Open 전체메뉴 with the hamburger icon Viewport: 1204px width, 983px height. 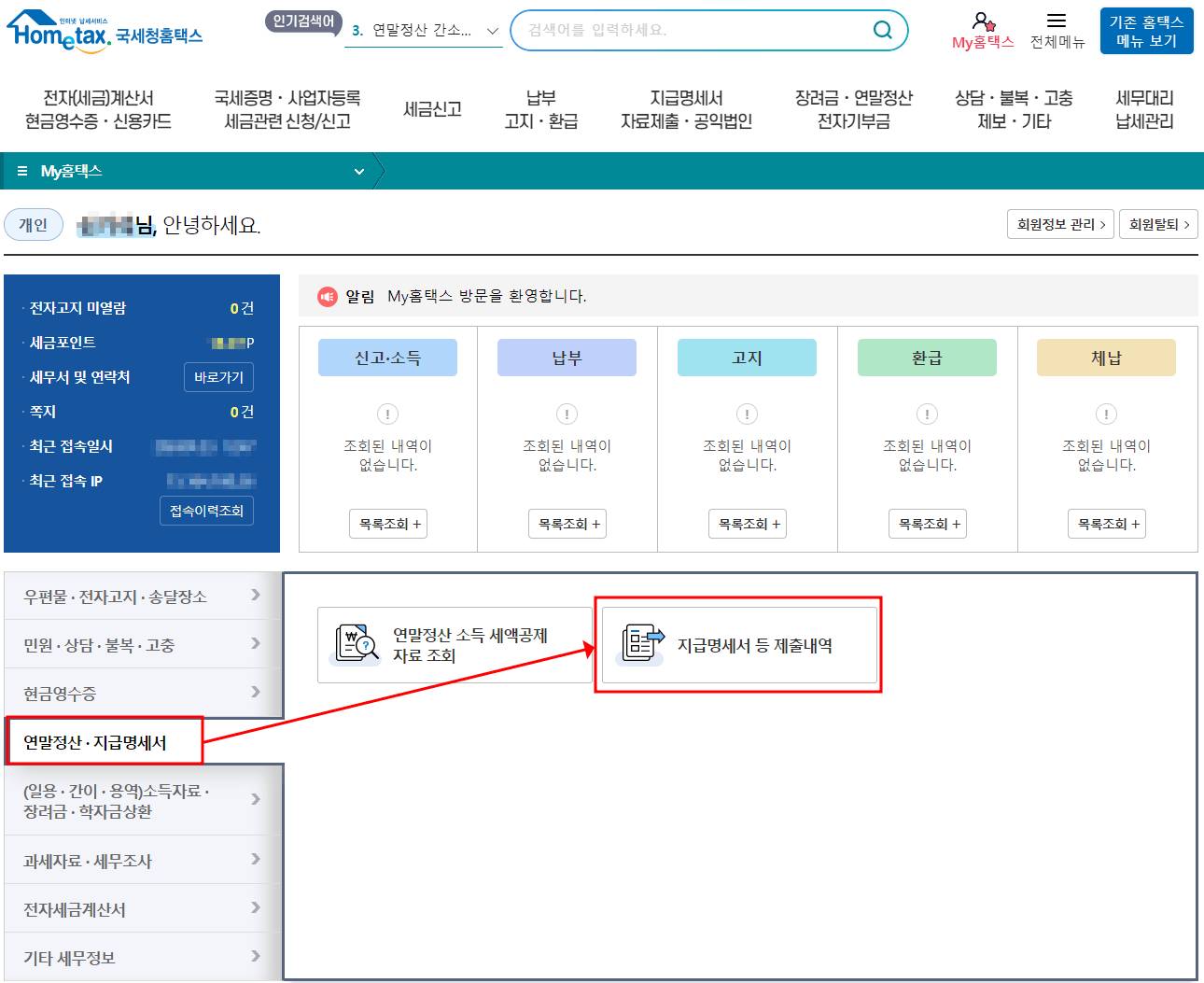[x=1057, y=21]
